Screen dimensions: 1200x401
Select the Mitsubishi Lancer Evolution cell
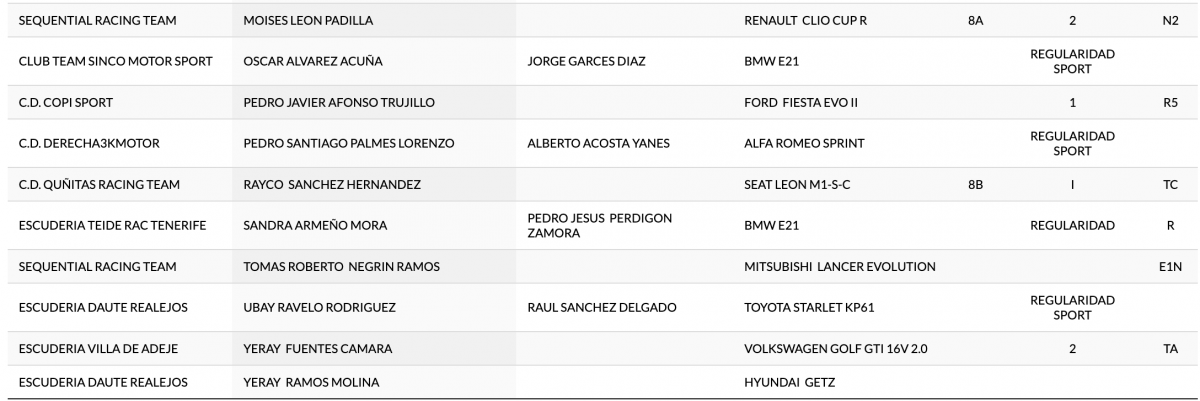click(x=840, y=266)
